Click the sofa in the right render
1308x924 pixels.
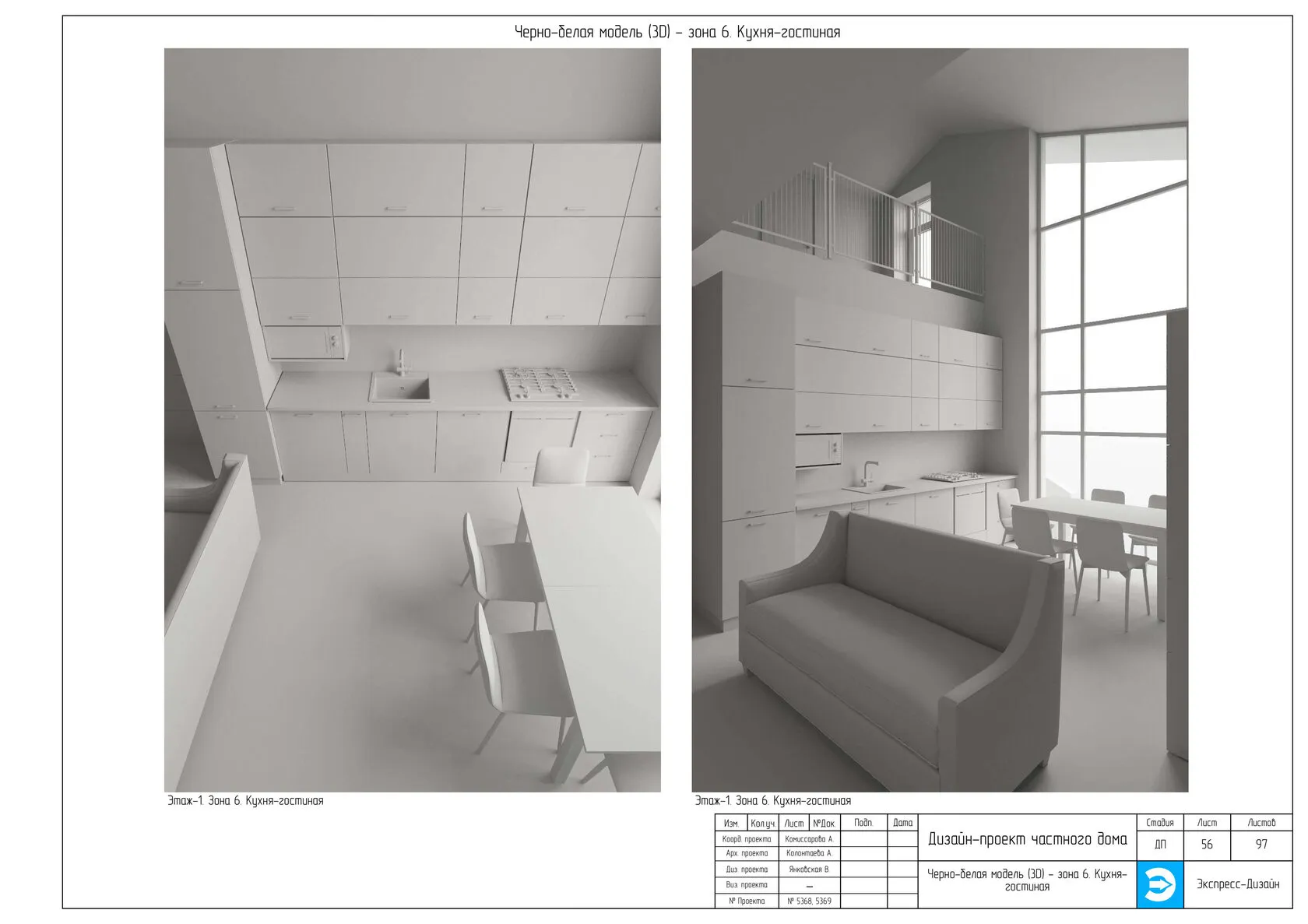[895, 646]
